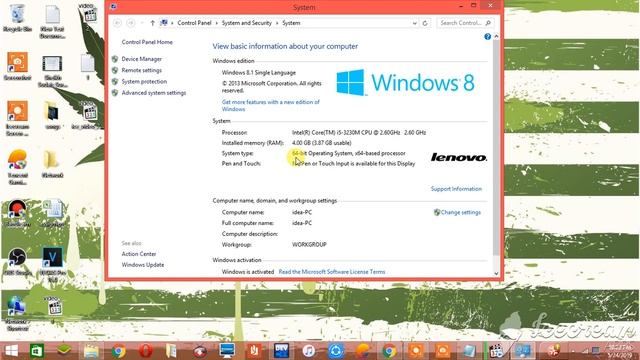Screen dimensions: 640x360
Task: Click the WORKGROUP value
Action: pyautogui.click(x=309, y=245)
